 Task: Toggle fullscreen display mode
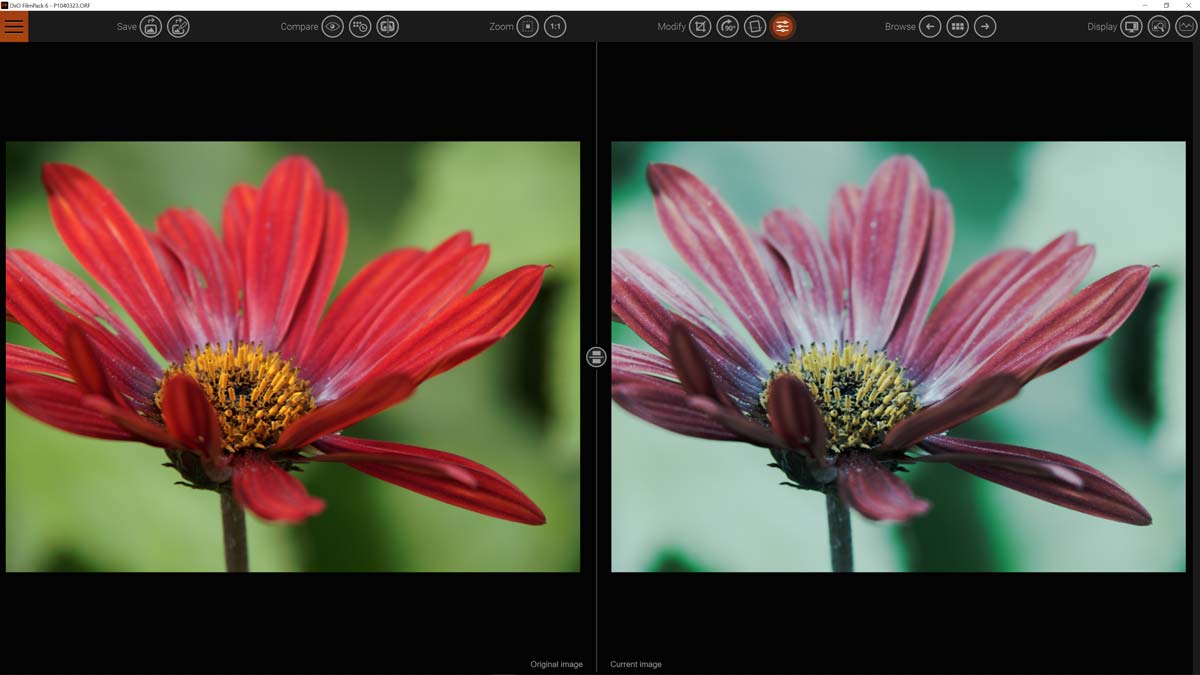(x=1130, y=26)
